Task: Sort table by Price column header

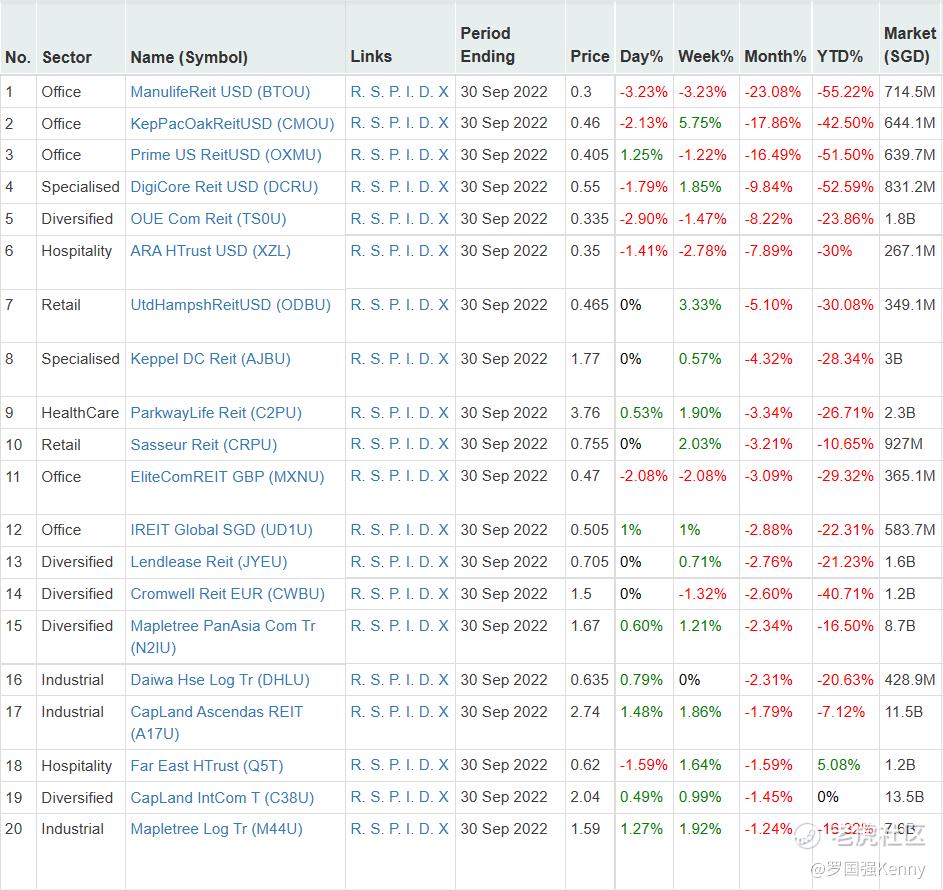Action: click(x=589, y=57)
